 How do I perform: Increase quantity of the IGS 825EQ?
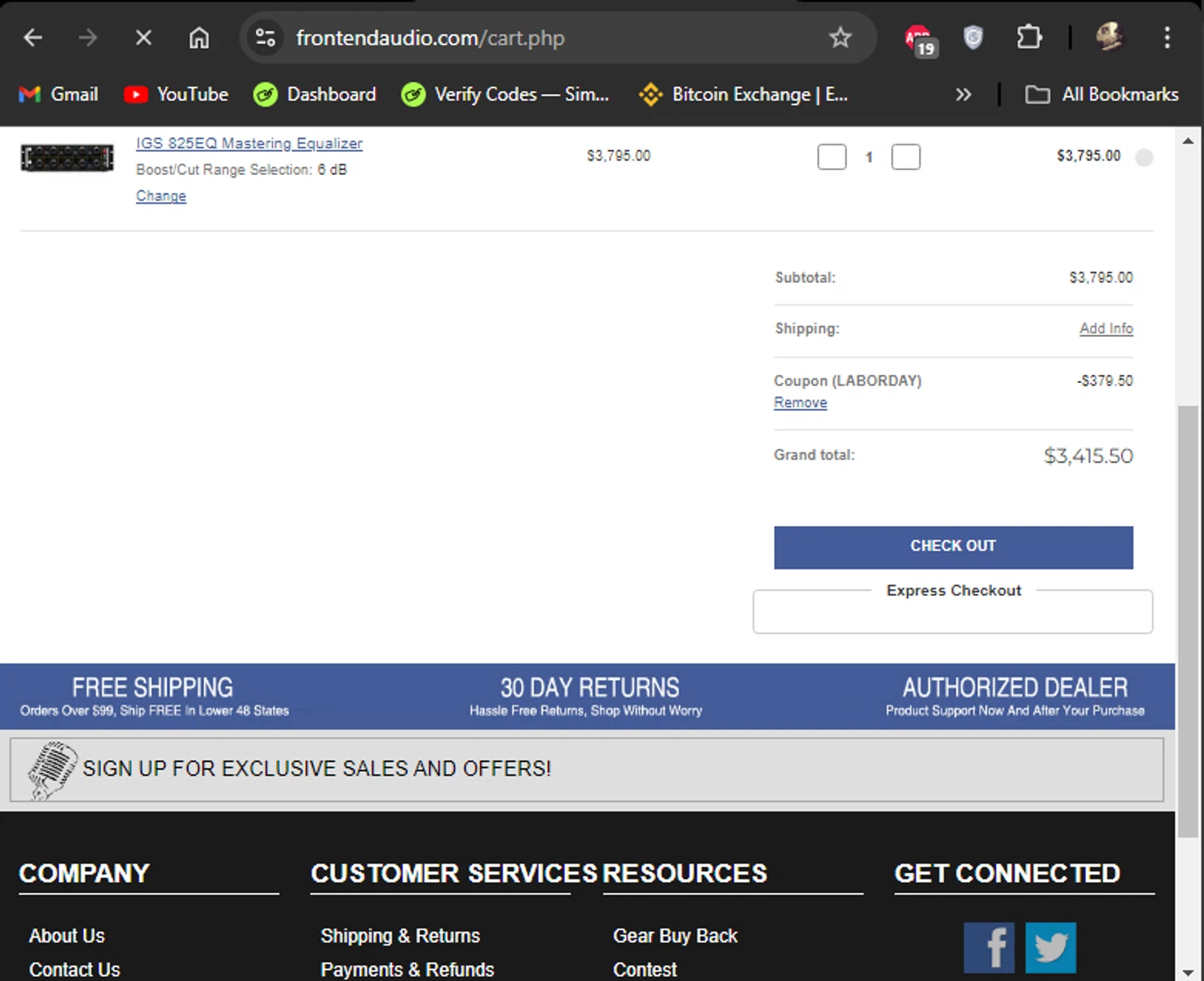(905, 157)
